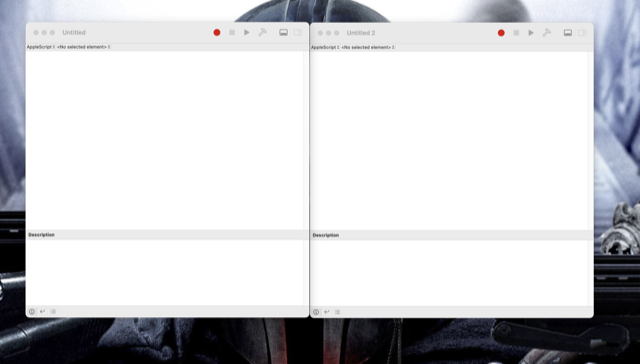Toggle bottom accessory pane in Untitled 2 window
Screen dimensions: 640x364
568,33
